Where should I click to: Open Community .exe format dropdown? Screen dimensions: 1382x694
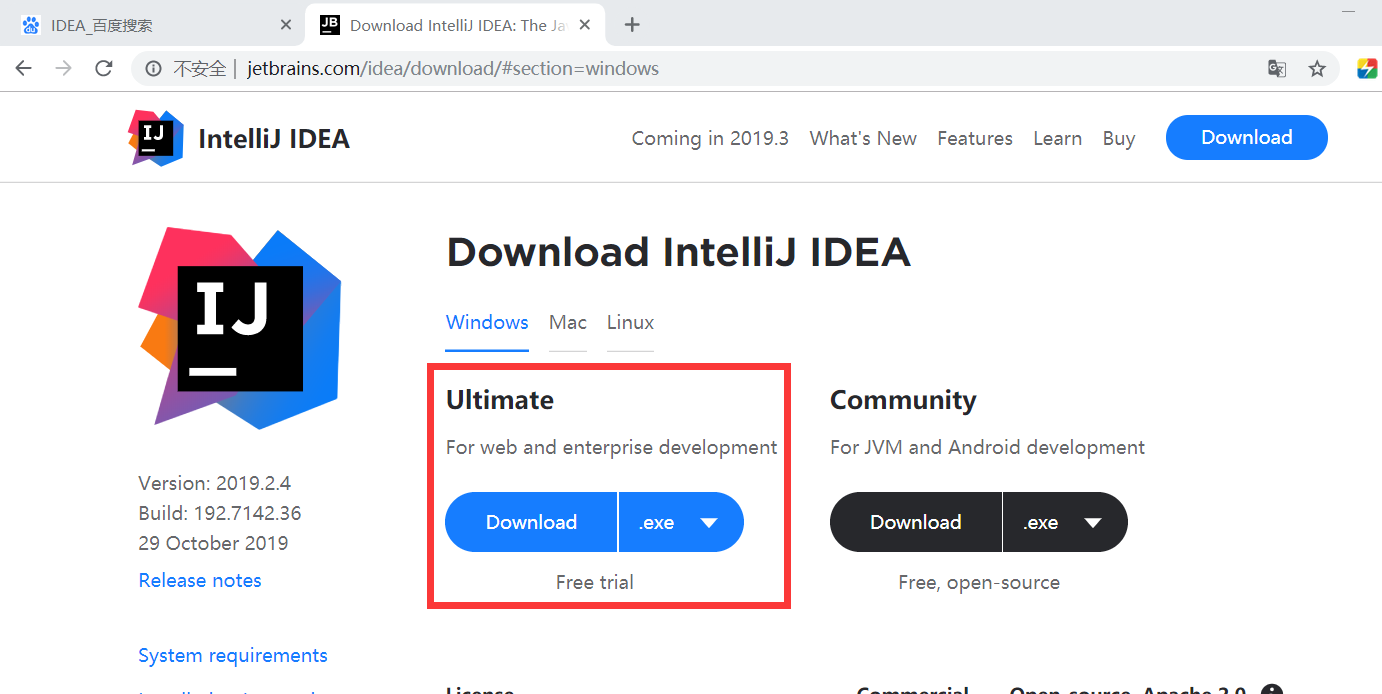point(1065,522)
